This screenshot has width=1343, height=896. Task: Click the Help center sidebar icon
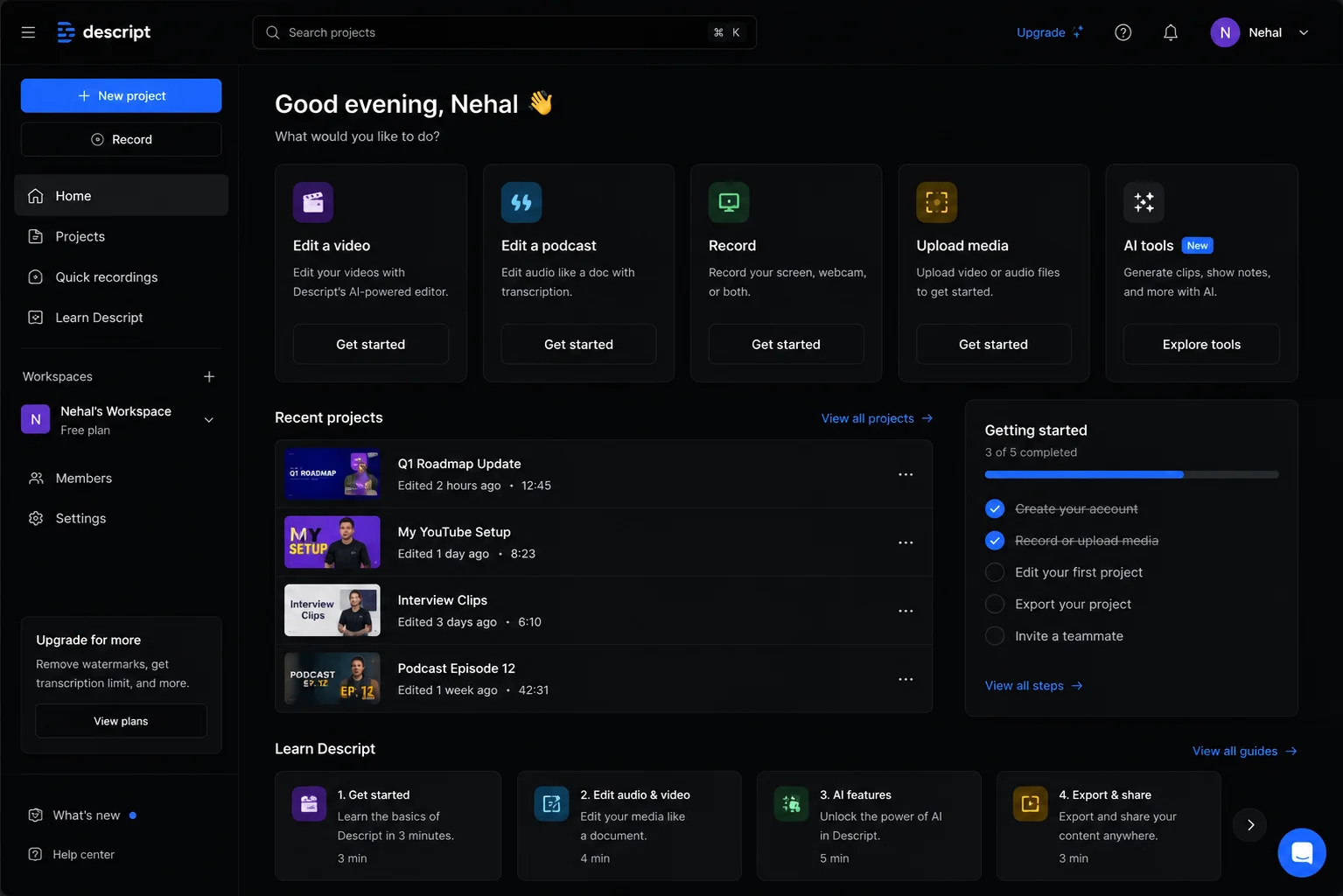(x=35, y=854)
